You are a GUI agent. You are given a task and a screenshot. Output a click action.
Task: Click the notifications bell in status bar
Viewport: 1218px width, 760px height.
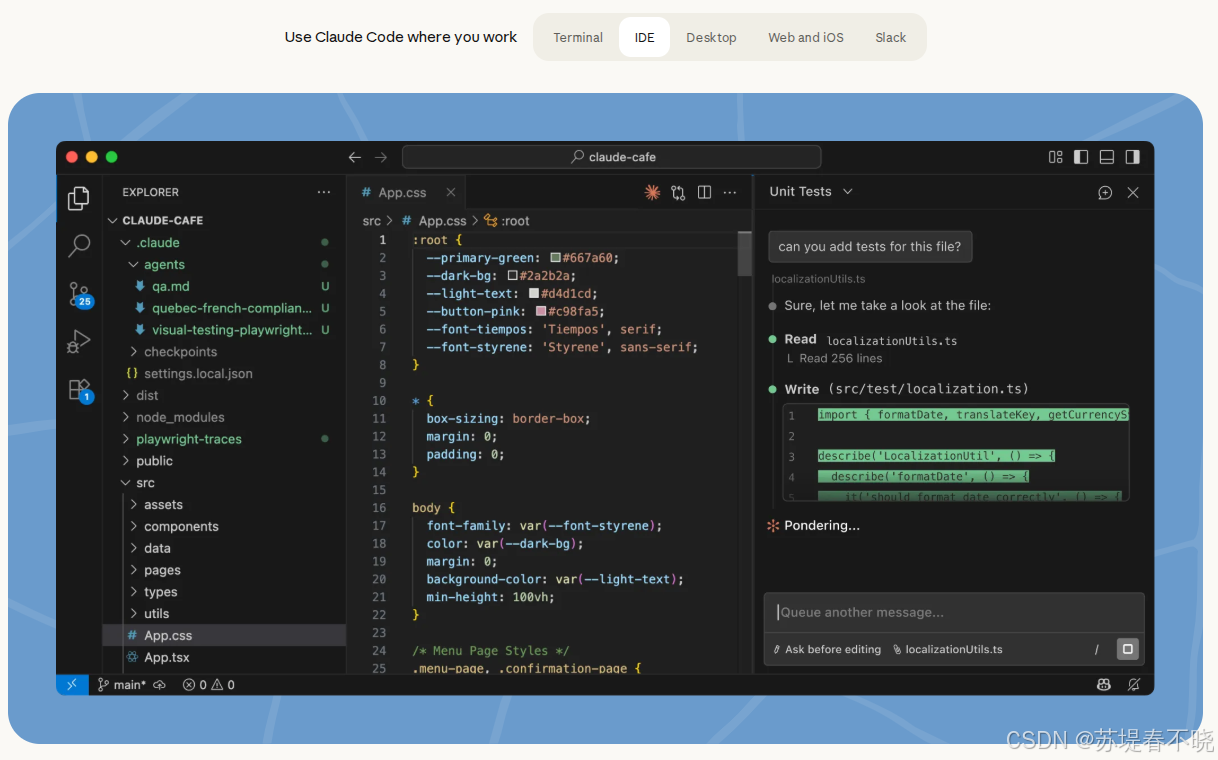(1133, 685)
